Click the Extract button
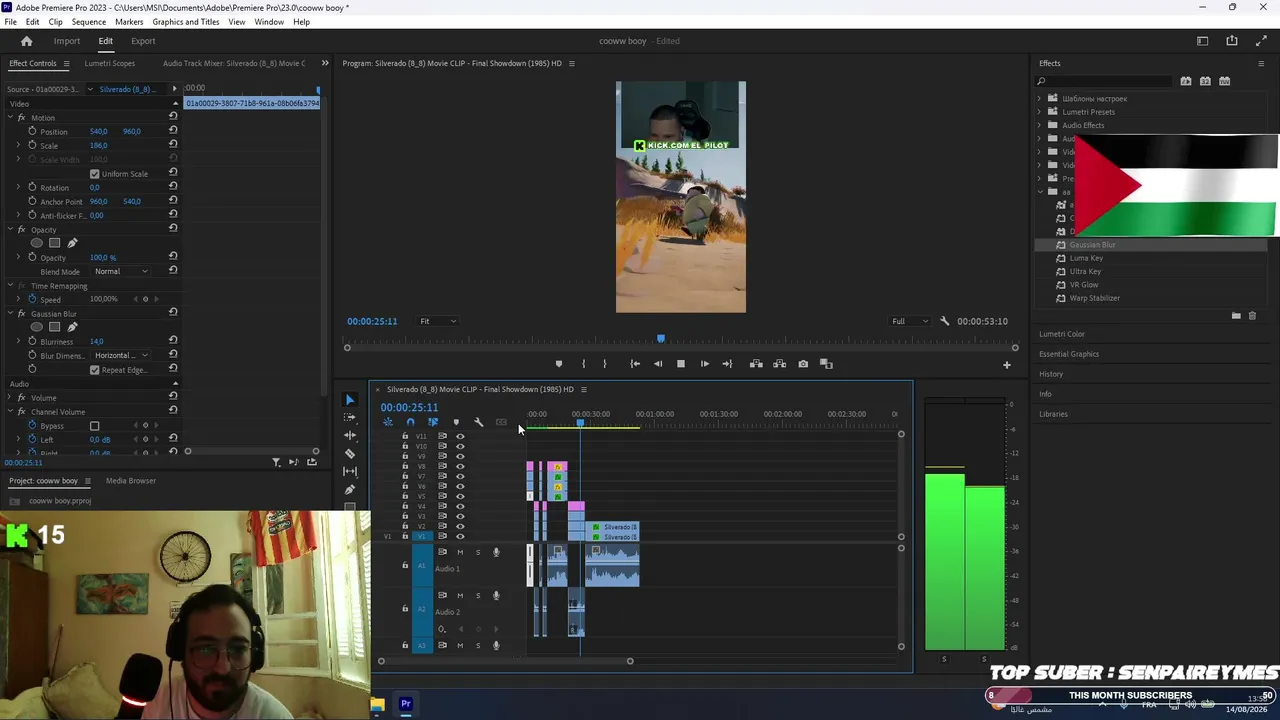The image size is (1280, 720). [x=780, y=364]
